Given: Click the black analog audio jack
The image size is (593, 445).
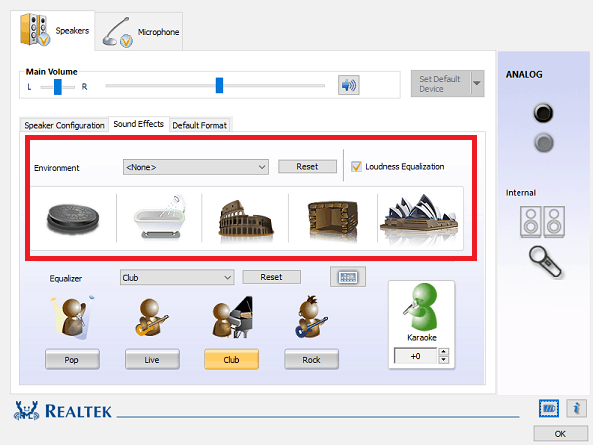Looking at the screenshot, I should tap(543, 113).
